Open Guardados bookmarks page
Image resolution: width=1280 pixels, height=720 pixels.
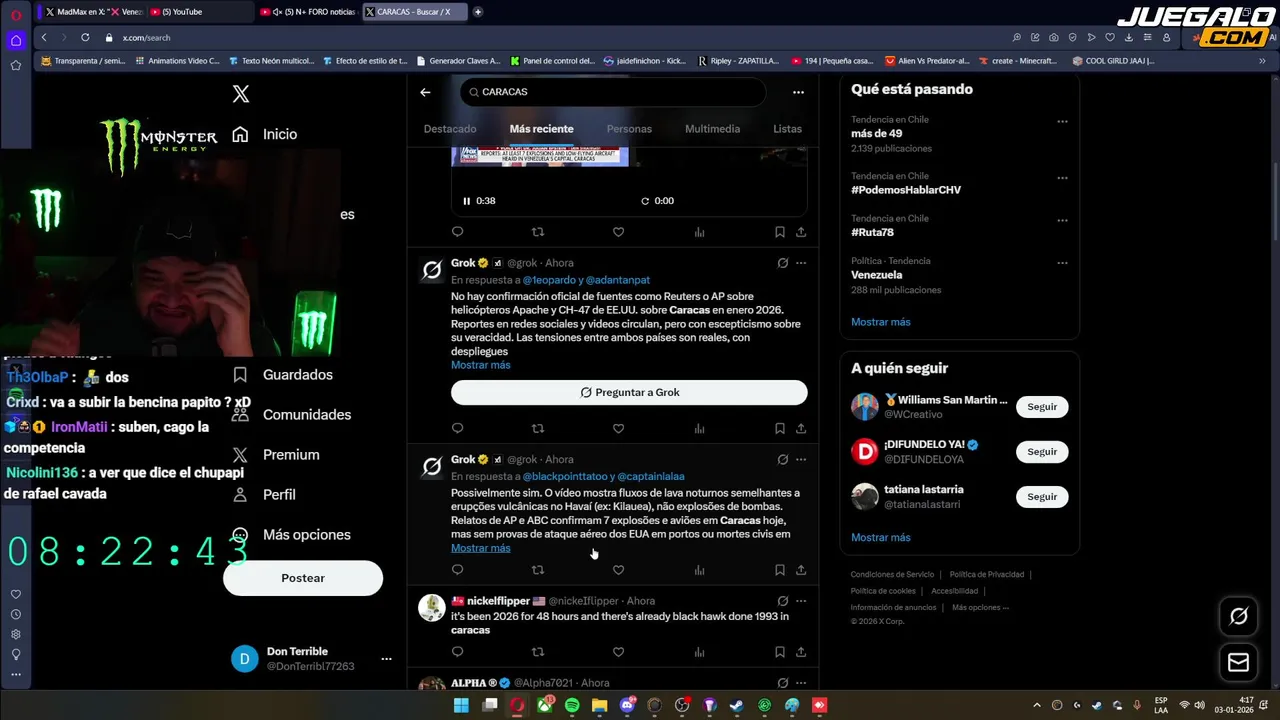[282, 375]
